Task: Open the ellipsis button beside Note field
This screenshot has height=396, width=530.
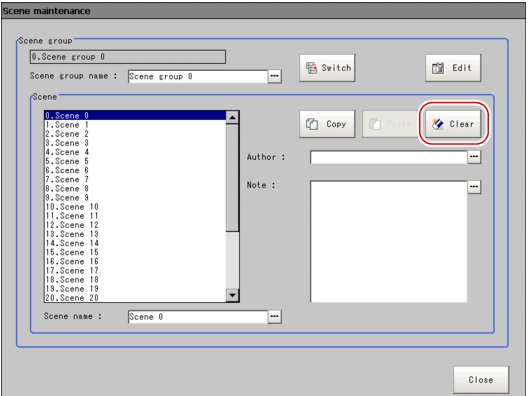Action: coord(474,187)
